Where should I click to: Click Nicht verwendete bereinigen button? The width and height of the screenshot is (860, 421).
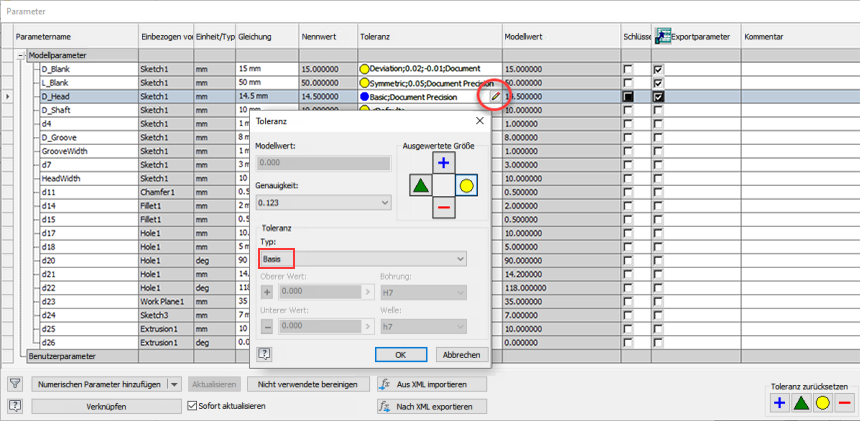click(x=309, y=384)
